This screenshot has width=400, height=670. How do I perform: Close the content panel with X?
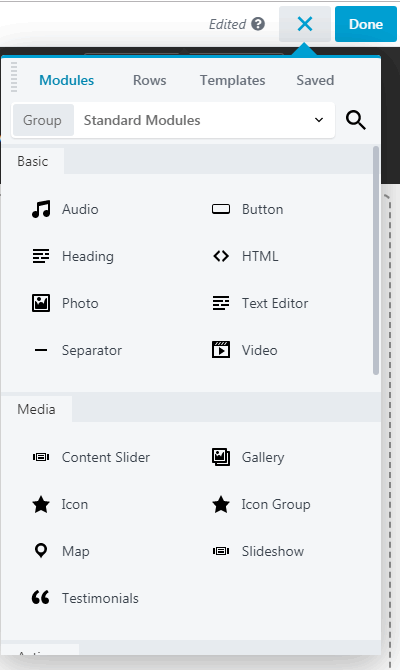(x=305, y=24)
